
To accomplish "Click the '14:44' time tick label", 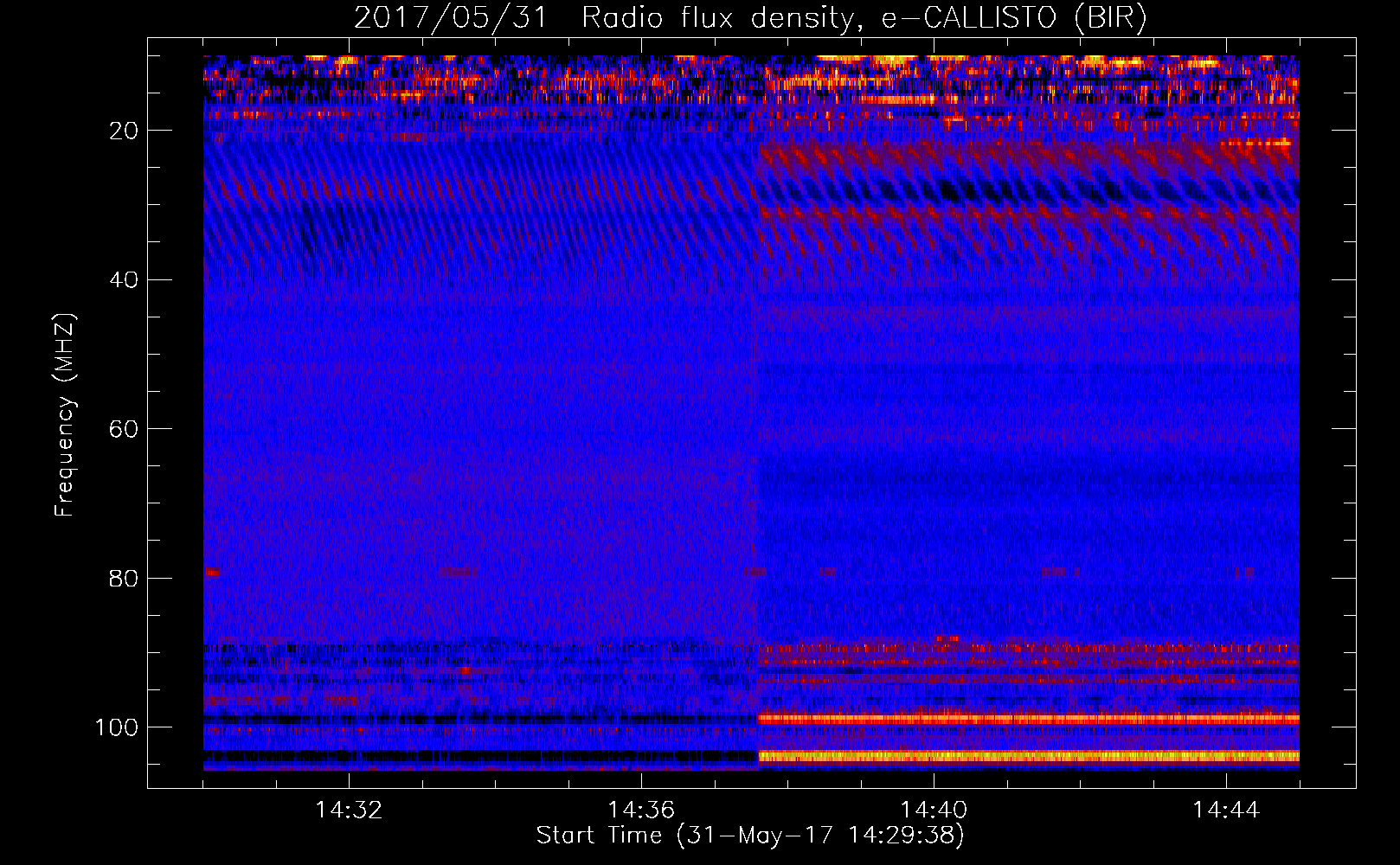I will [x=1226, y=811].
